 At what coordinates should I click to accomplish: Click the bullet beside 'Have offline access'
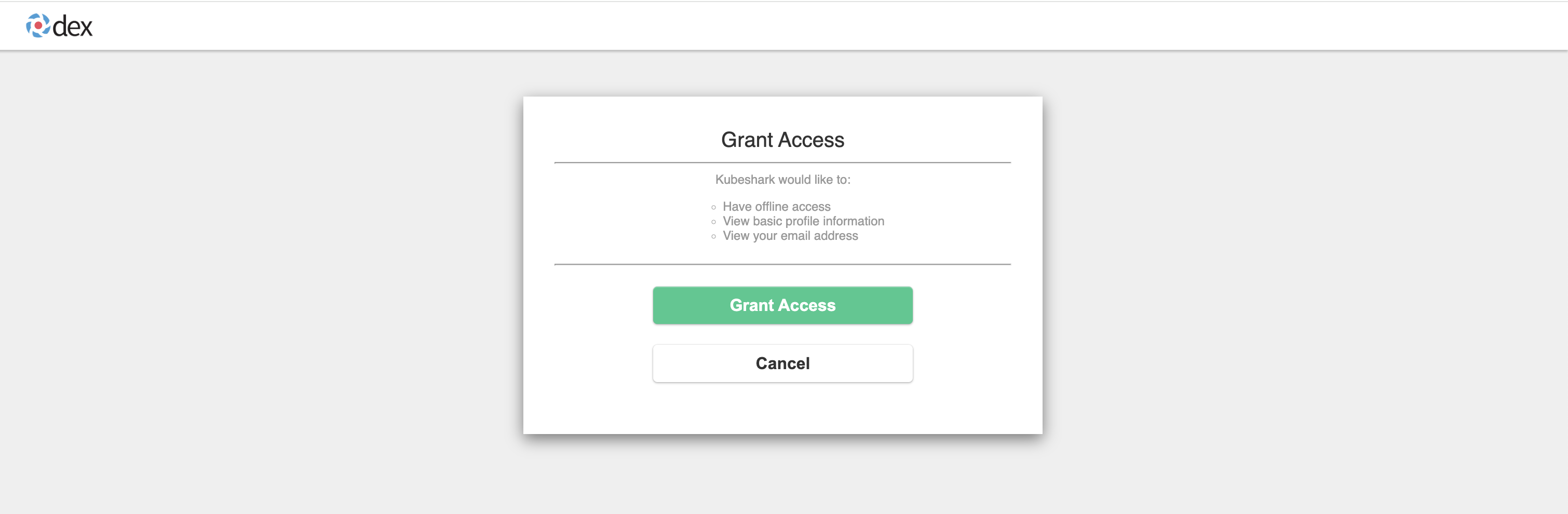[713, 207]
